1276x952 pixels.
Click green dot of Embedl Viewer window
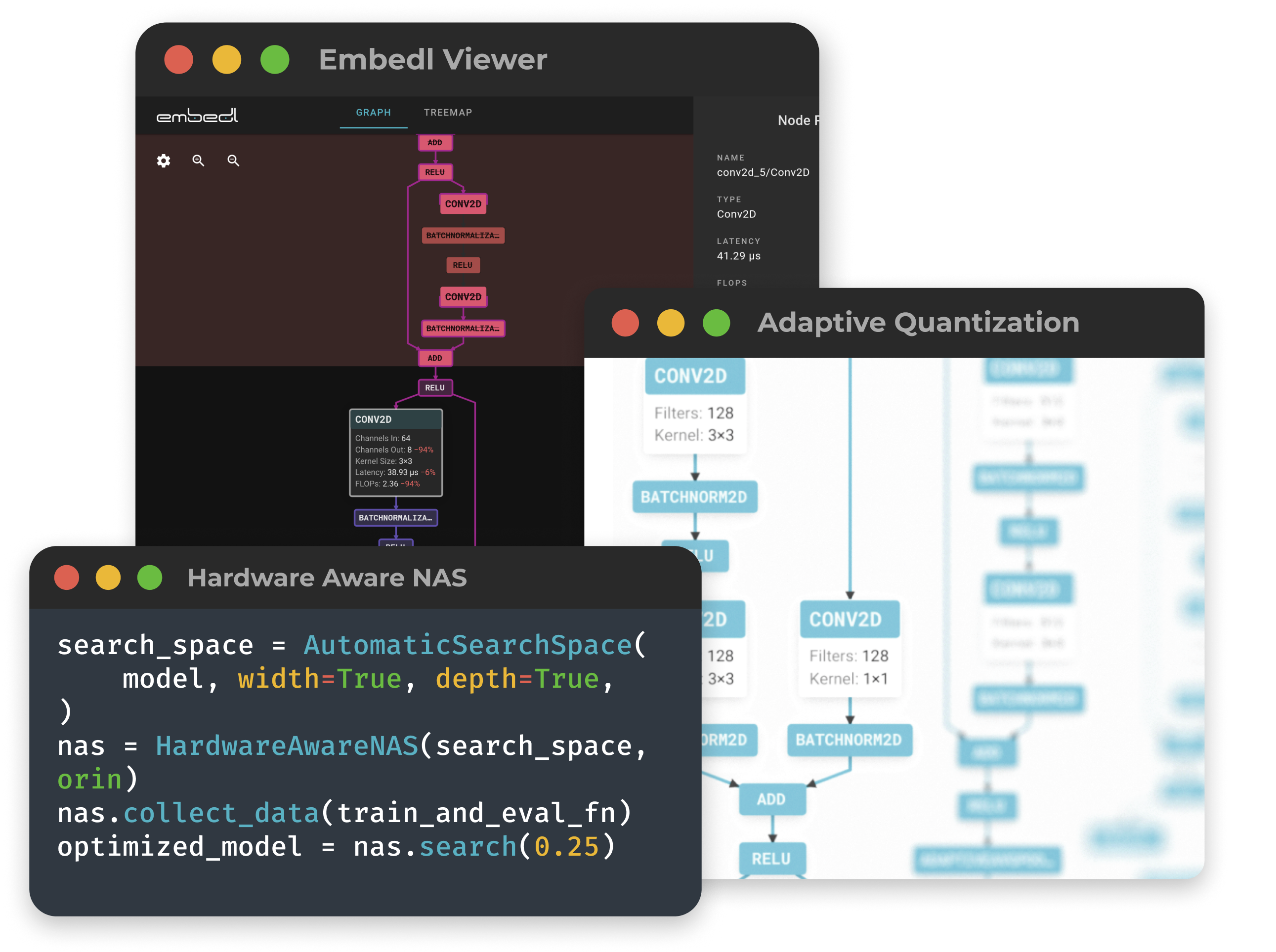[274, 59]
